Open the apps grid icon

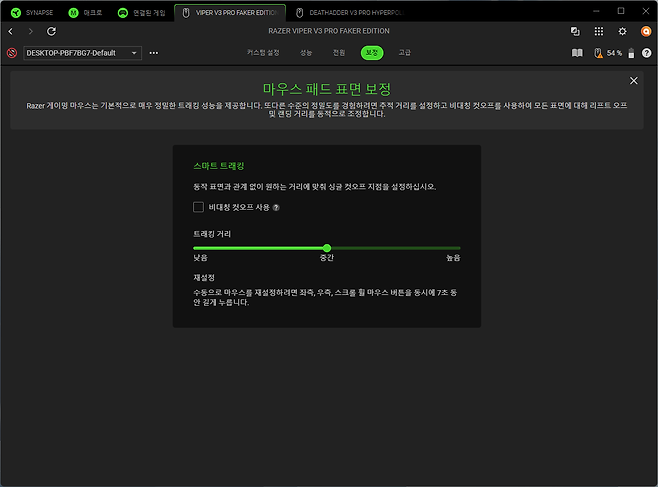[x=598, y=31]
